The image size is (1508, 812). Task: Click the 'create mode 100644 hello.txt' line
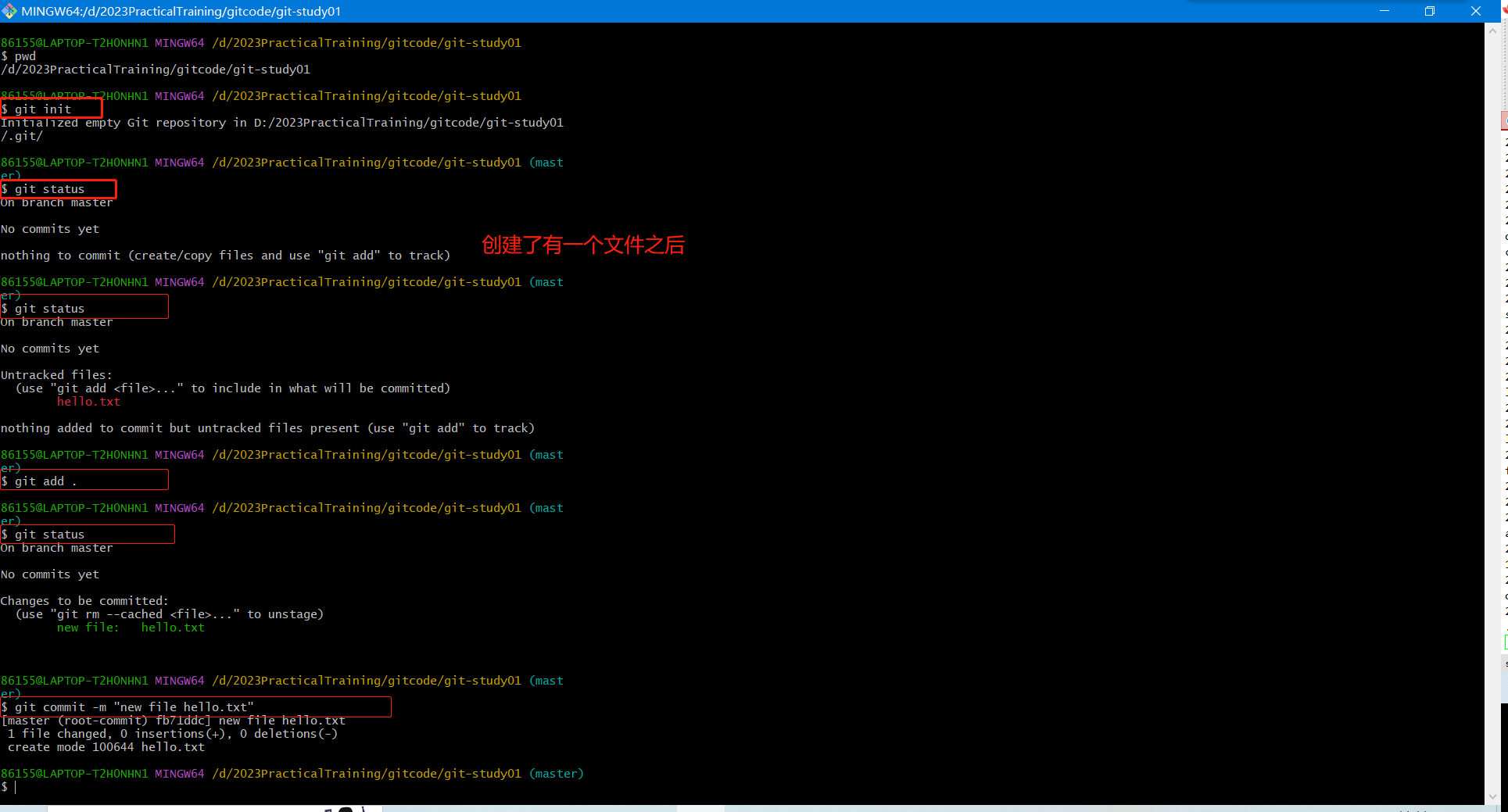[106, 747]
